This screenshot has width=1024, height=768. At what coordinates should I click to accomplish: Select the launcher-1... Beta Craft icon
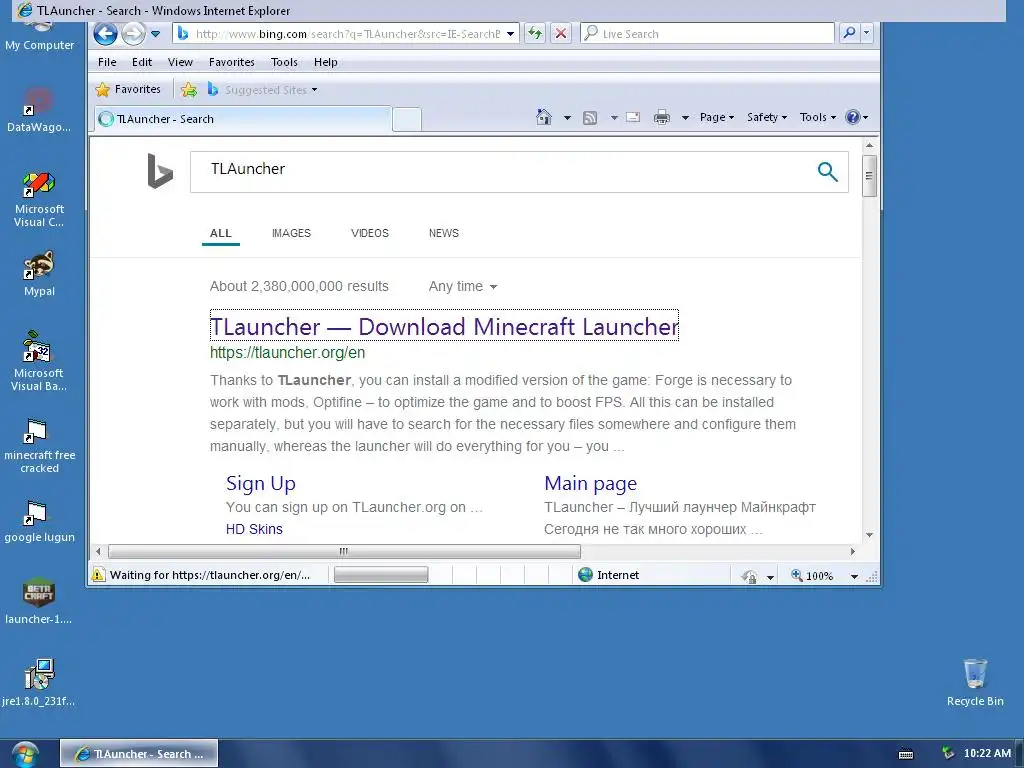tap(39, 601)
